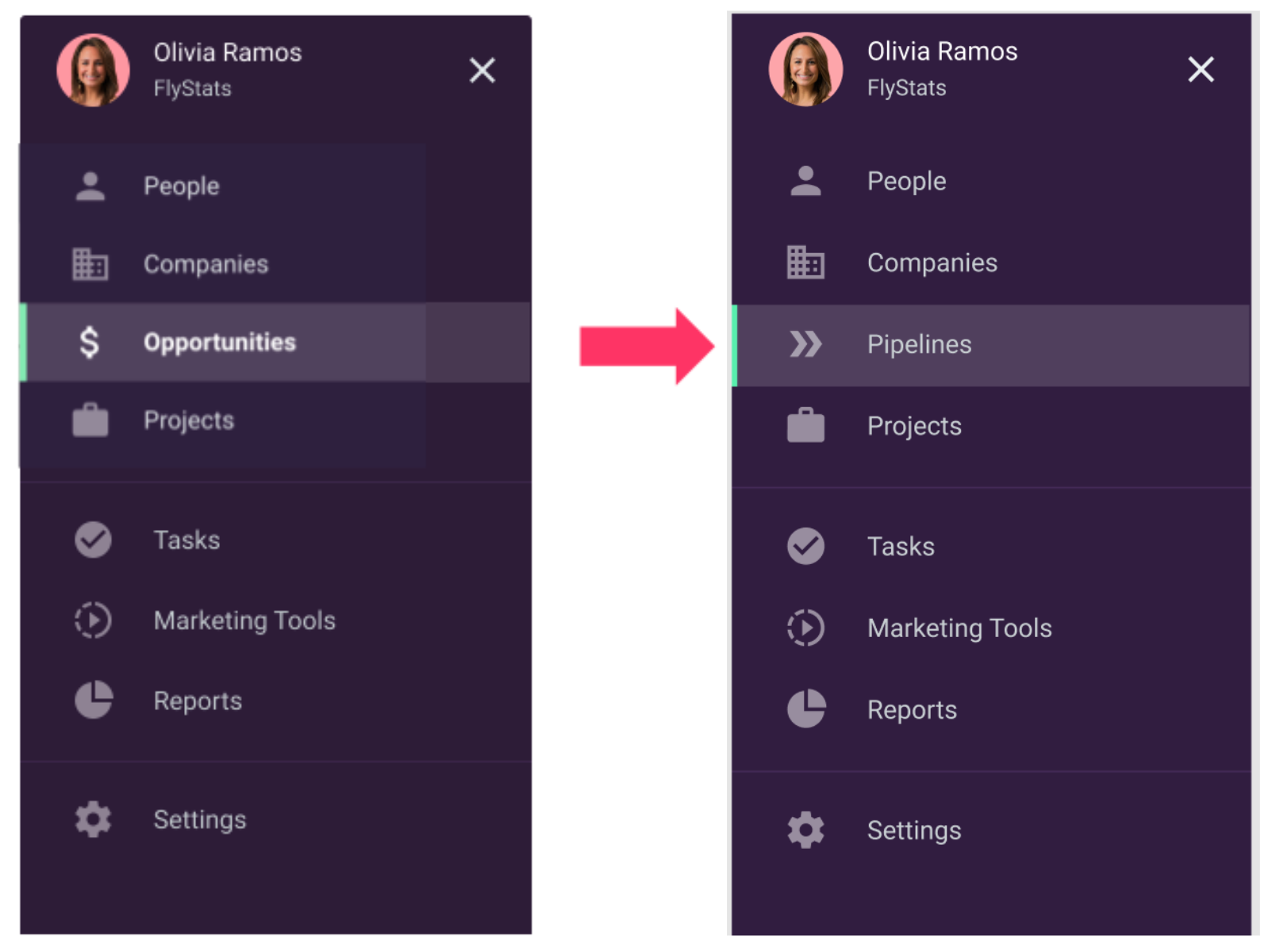Click the Companies building icon in left menu
The width and height of the screenshot is (1276, 952).
pos(90,264)
